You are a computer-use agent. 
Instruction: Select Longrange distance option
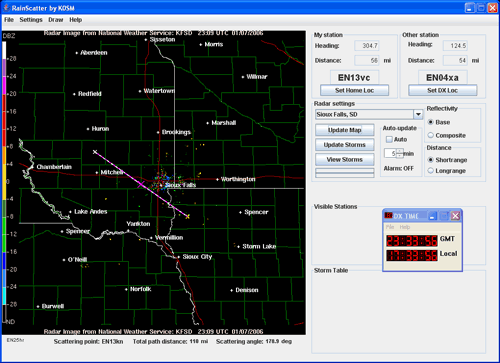pyautogui.click(x=431, y=171)
